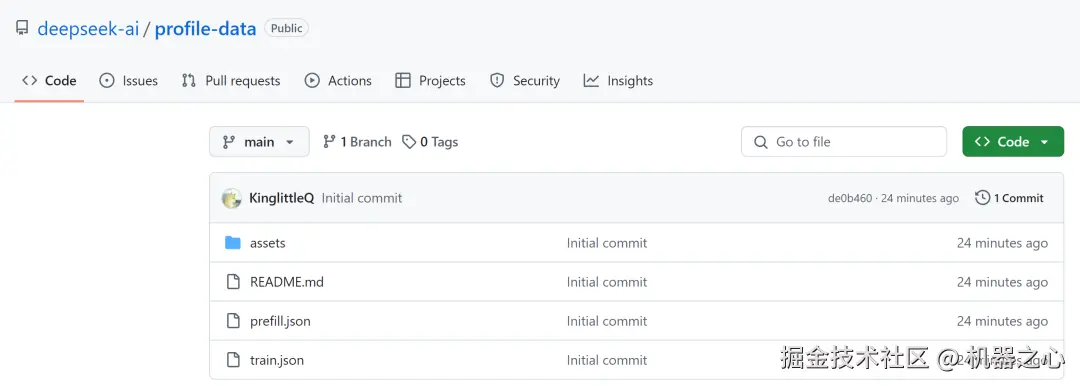The width and height of the screenshot is (1080, 386).
Task: Click the tag icon beside 0 Tags
Action: (409, 142)
